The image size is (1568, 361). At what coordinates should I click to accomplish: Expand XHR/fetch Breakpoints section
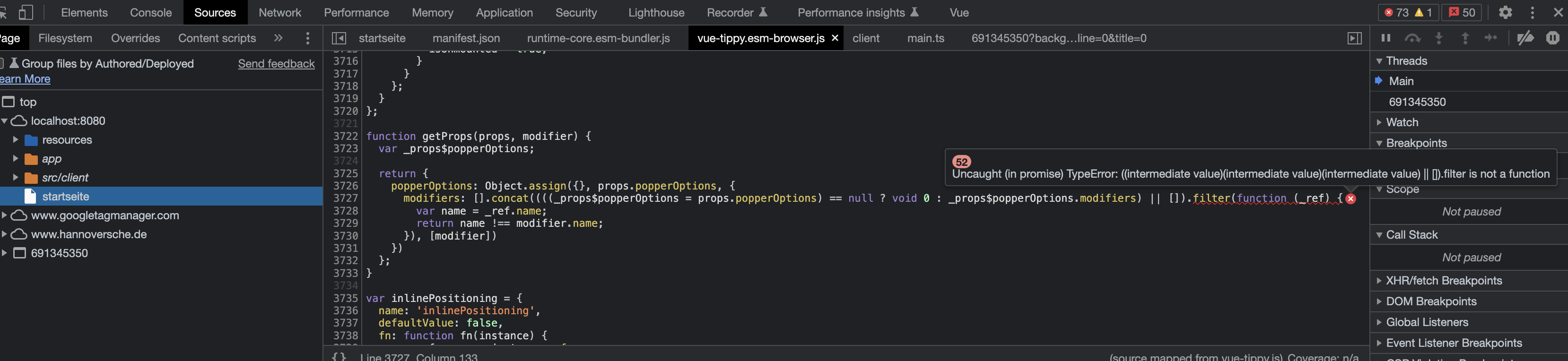1379,281
